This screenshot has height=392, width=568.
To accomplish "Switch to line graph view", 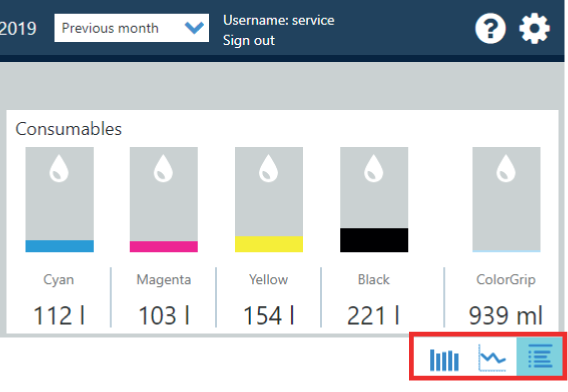I will pyautogui.click(x=492, y=358).
